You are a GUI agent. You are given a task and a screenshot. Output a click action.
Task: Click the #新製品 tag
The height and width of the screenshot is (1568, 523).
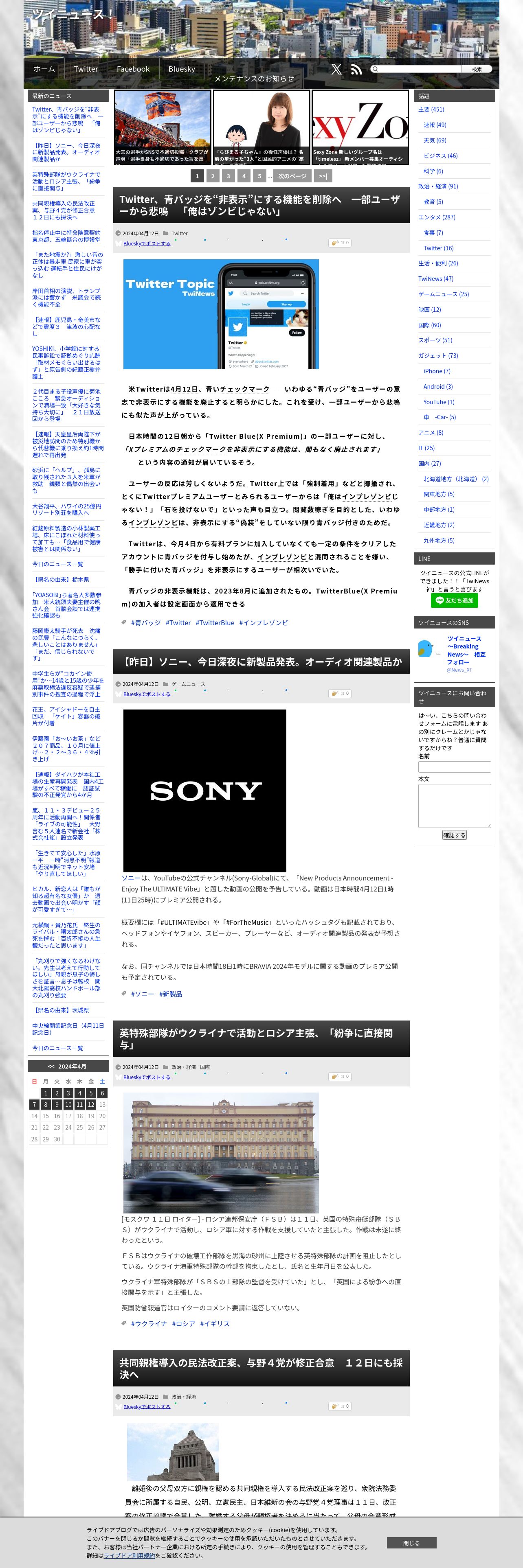(171, 993)
